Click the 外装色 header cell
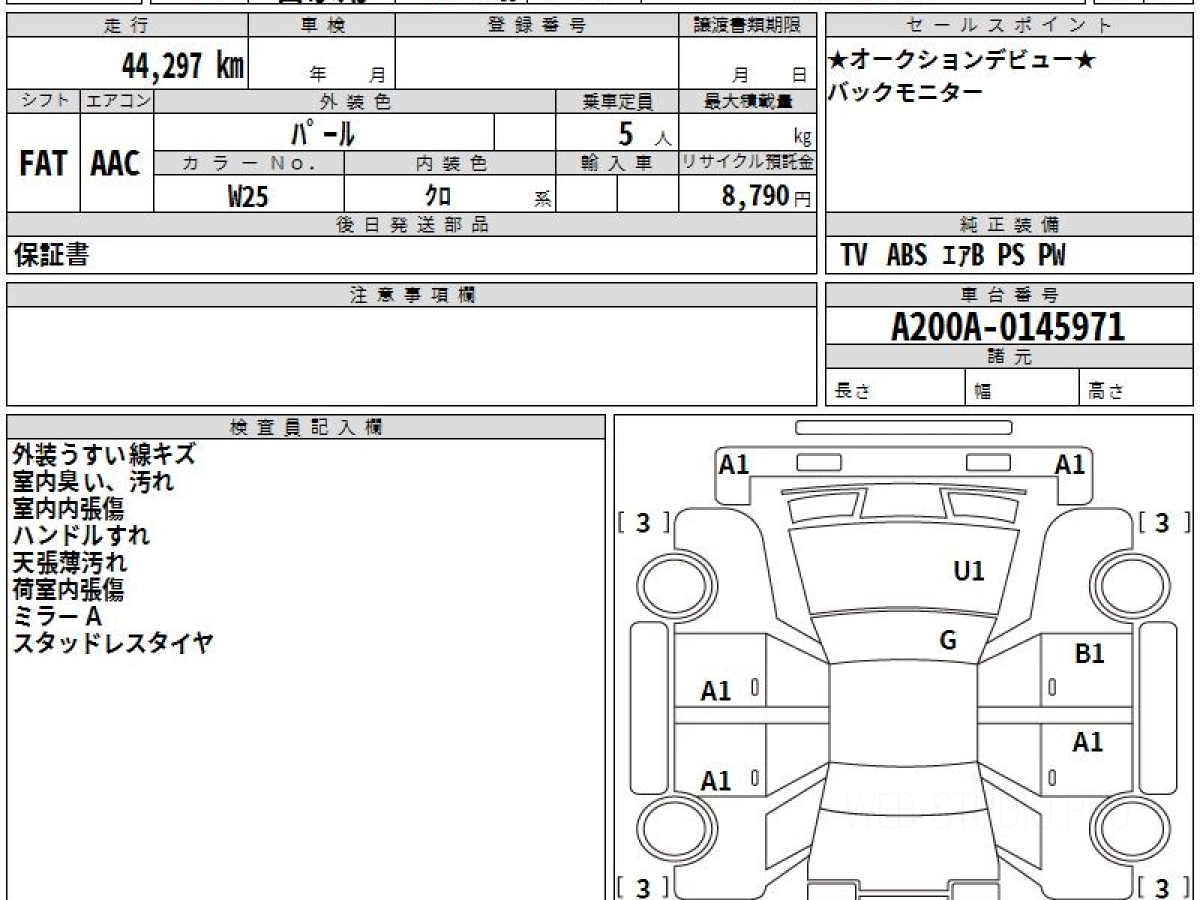1200x900 pixels. pyautogui.click(x=355, y=101)
